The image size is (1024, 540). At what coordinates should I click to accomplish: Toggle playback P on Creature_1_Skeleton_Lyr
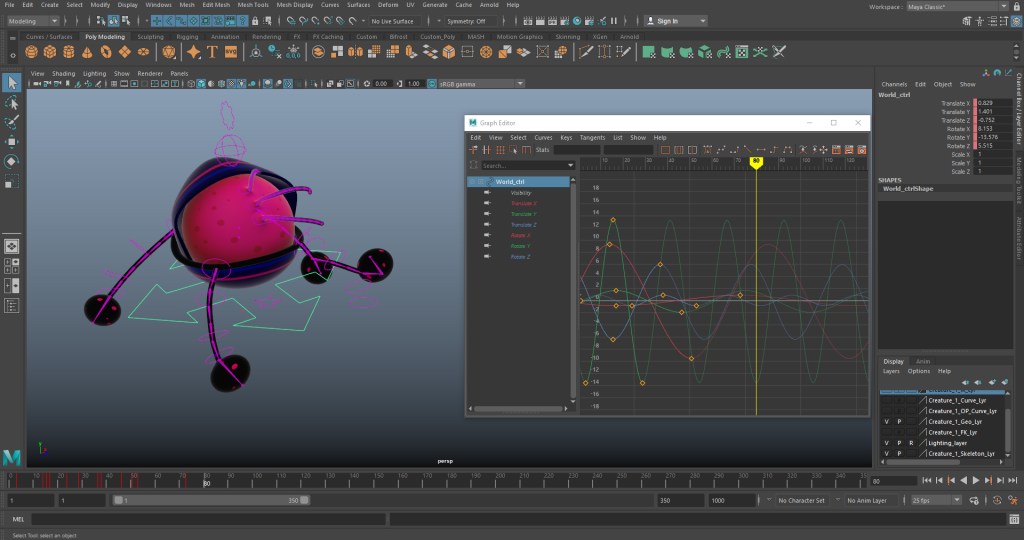click(899, 453)
